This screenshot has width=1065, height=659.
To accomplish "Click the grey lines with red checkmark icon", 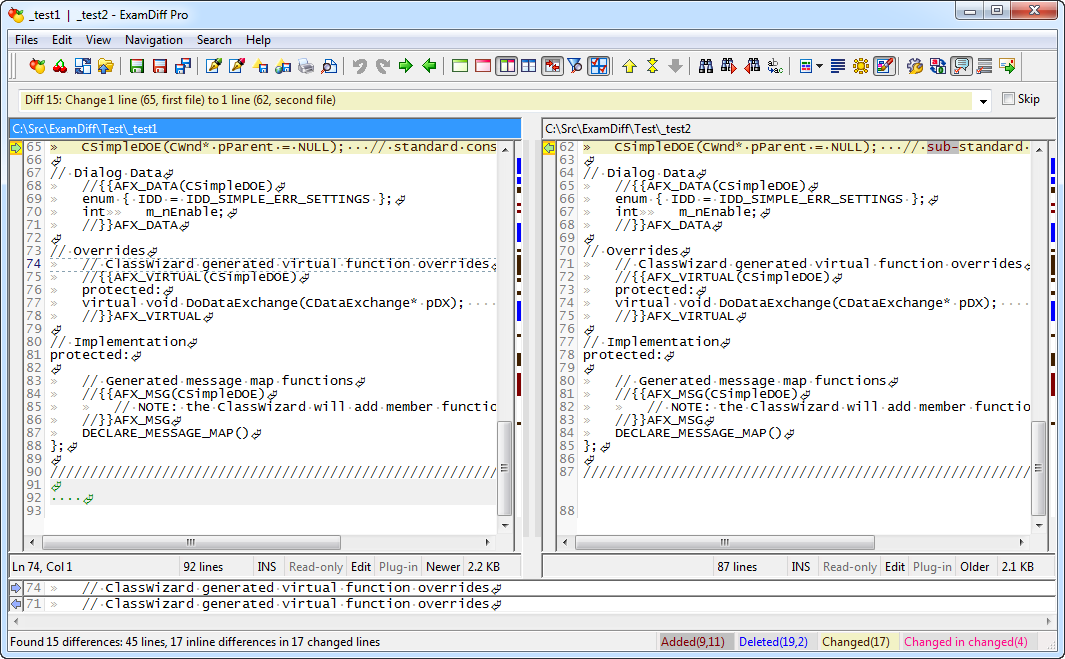I will click(984, 66).
